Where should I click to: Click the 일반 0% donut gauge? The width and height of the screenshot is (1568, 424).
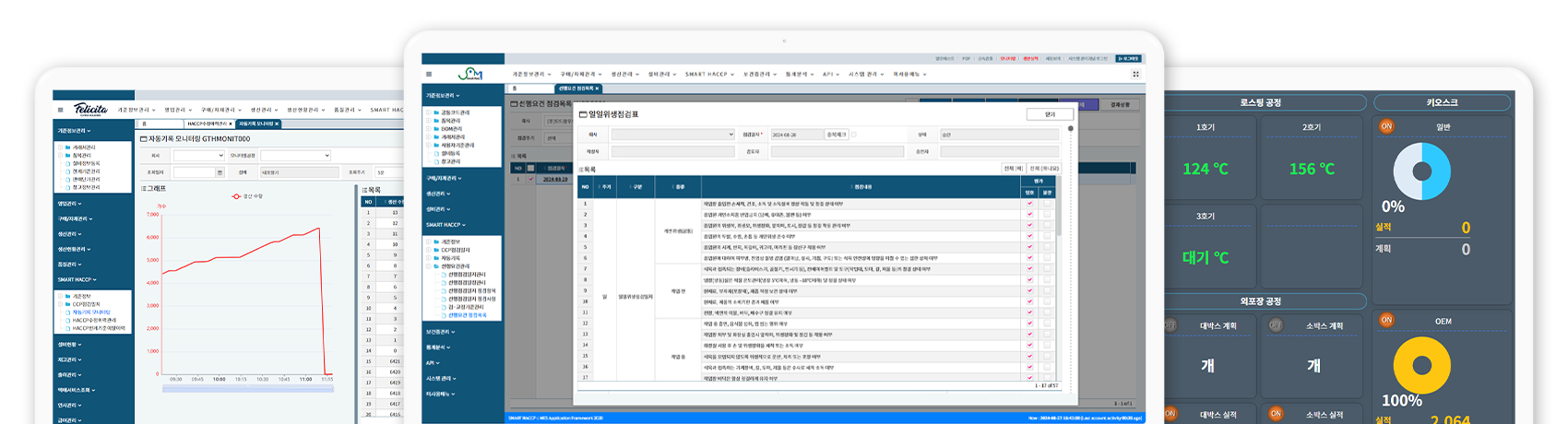tap(1422, 171)
